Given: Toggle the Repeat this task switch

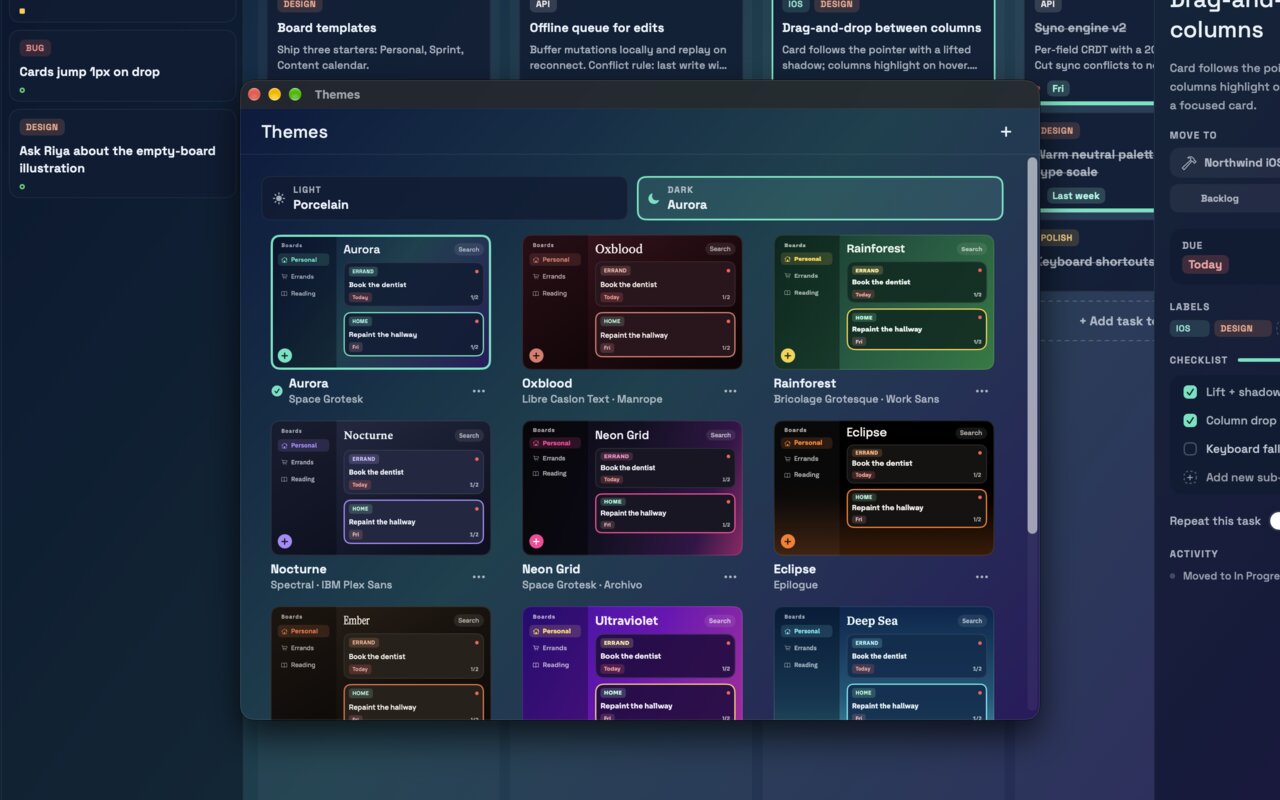Looking at the screenshot, I should pos(1275,521).
